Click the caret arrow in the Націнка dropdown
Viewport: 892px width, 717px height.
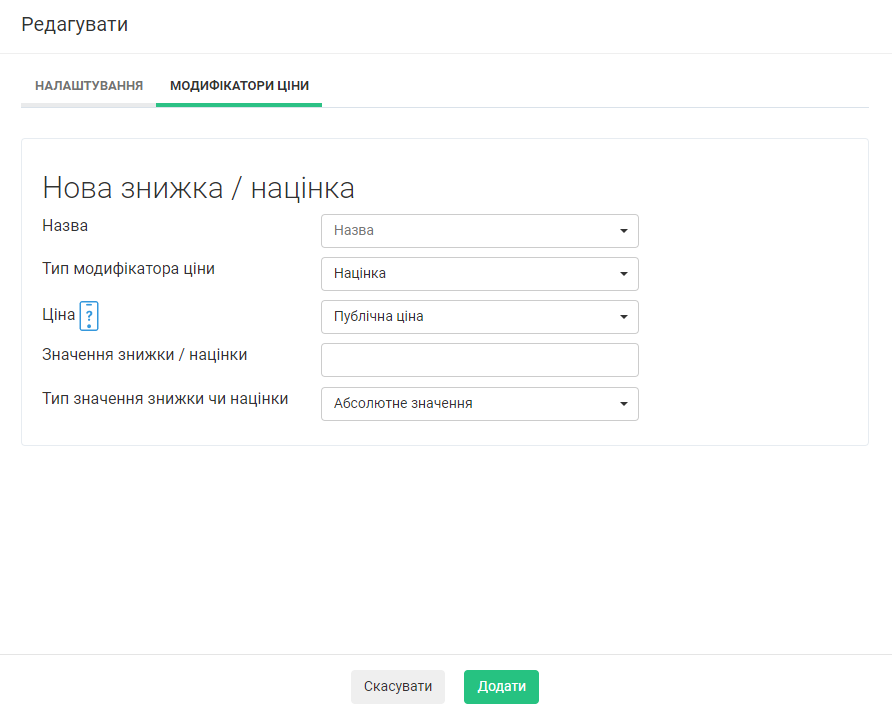click(623, 274)
